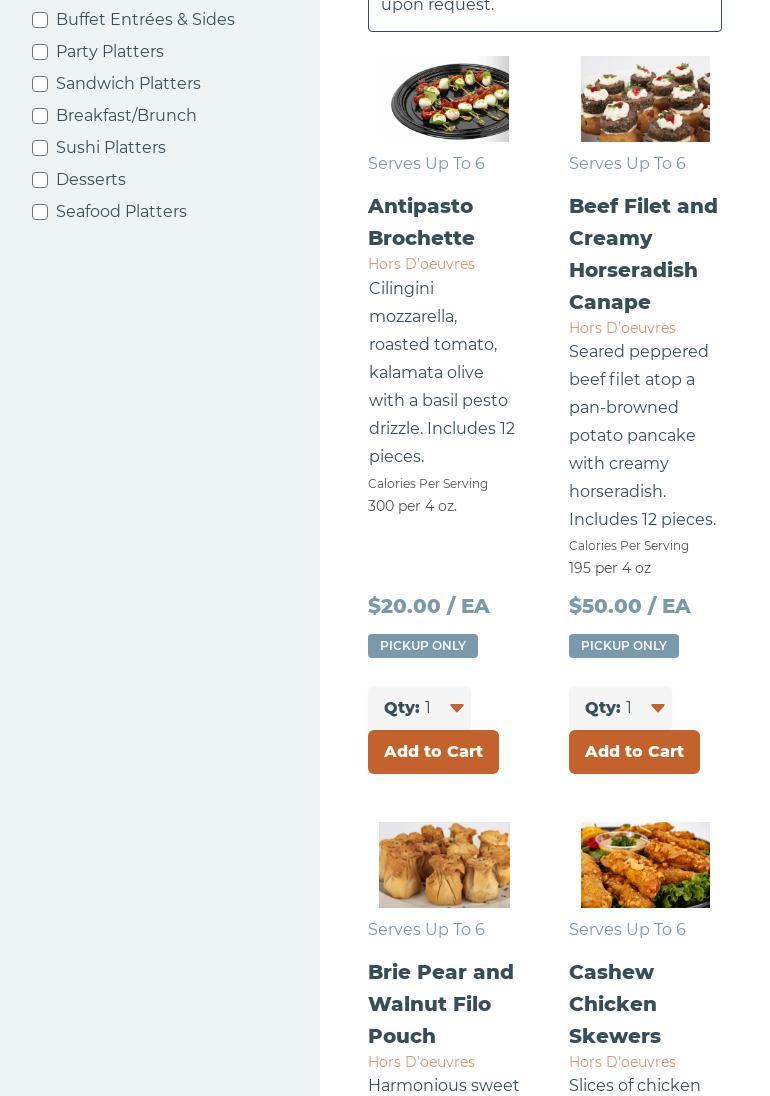770x1096 pixels.
Task: Enable the Party Platters checkbox
Action: click(x=40, y=52)
